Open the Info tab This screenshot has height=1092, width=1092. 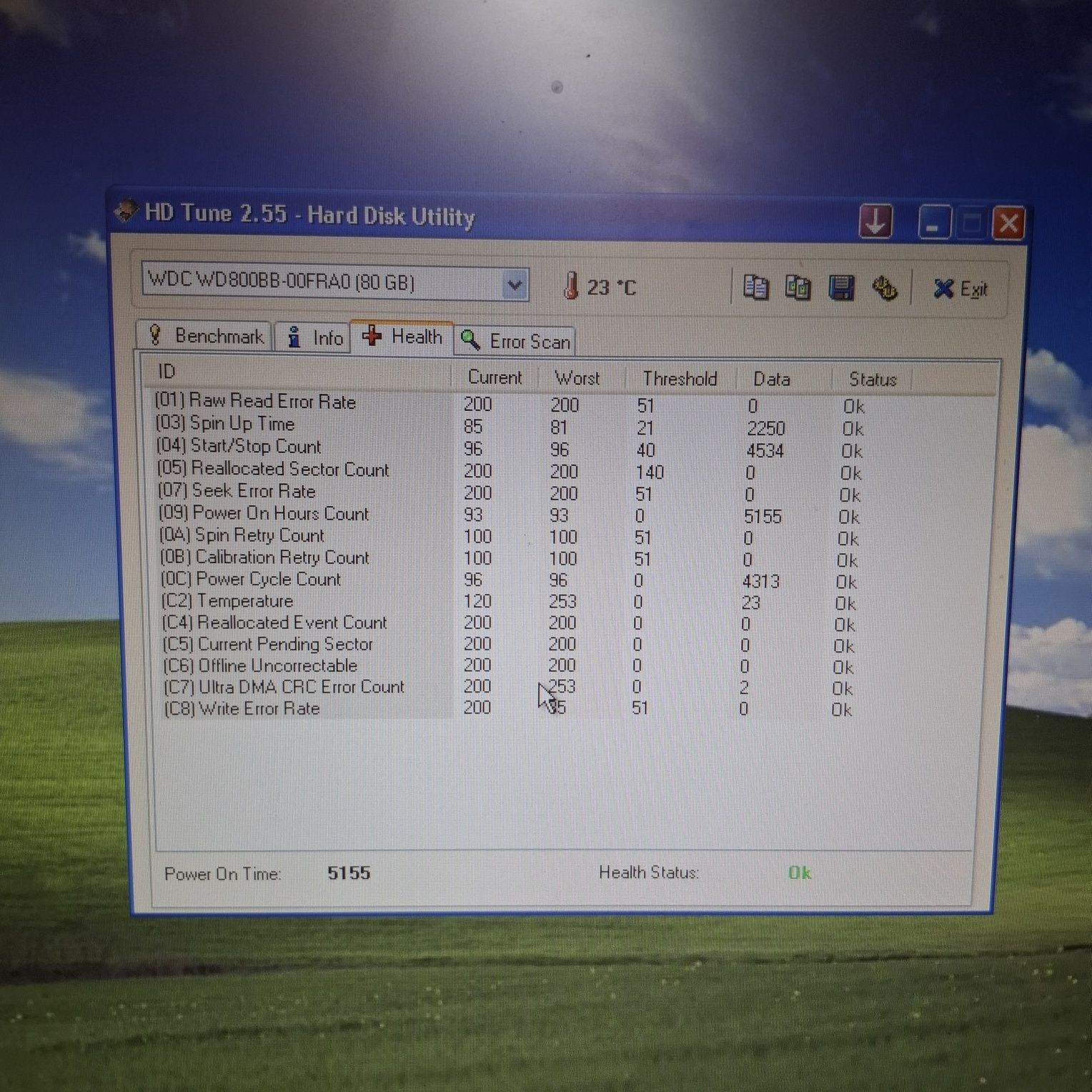[x=314, y=337]
